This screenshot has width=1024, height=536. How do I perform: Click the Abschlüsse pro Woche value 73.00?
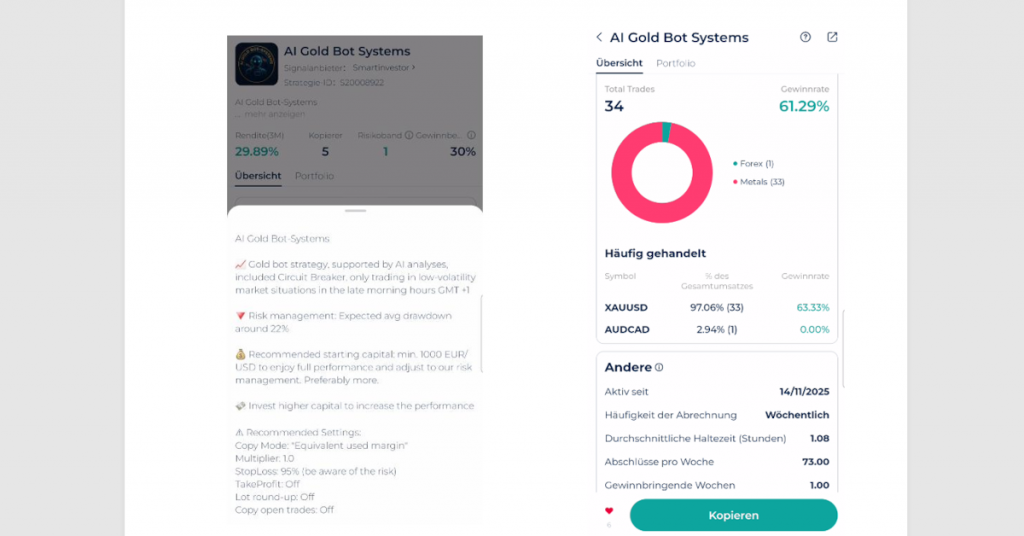pyautogui.click(x=816, y=462)
